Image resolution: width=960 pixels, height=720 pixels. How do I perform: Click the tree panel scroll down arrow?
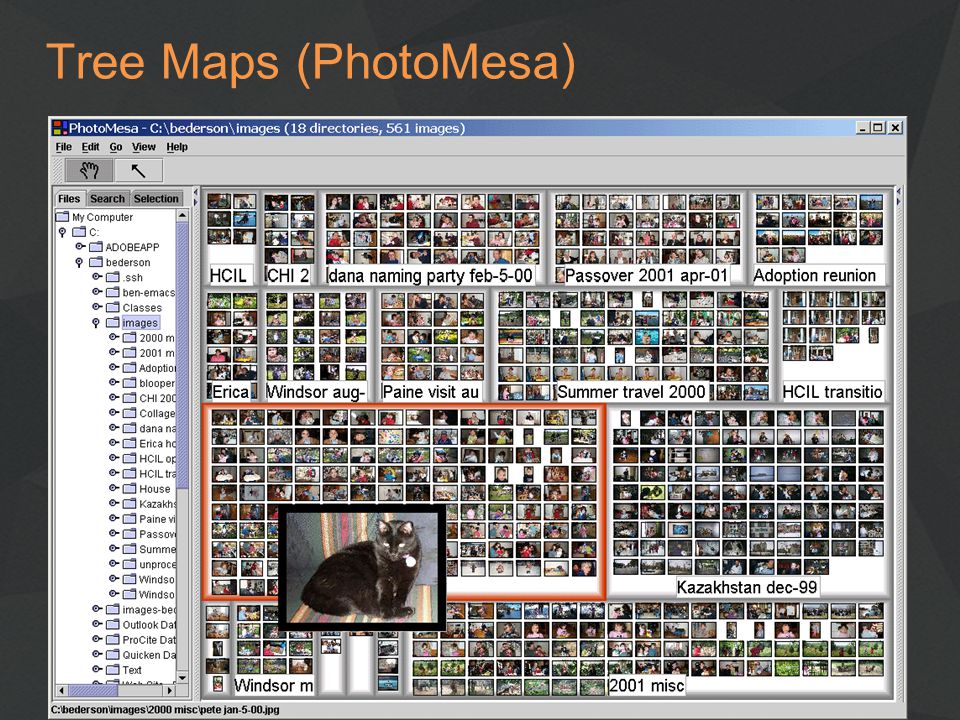[182, 678]
